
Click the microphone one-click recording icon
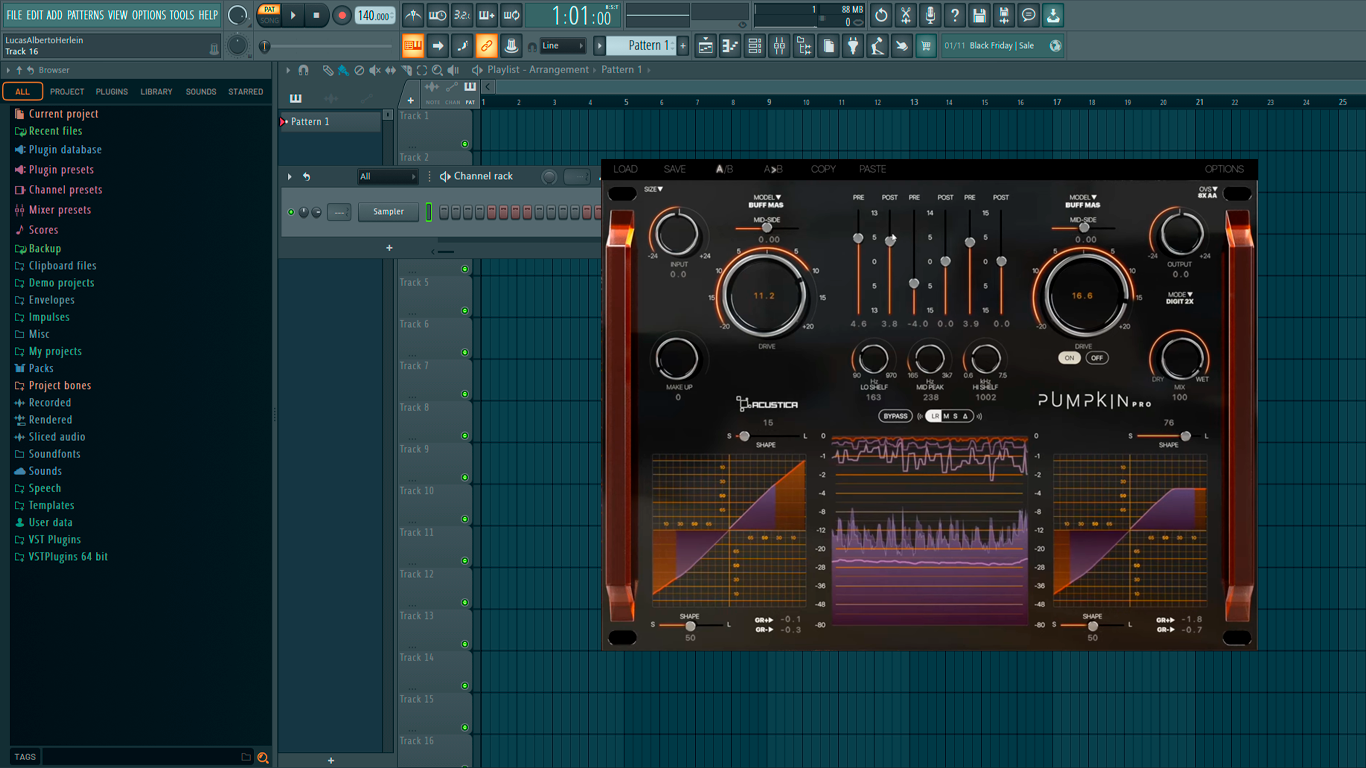(x=930, y=15)
